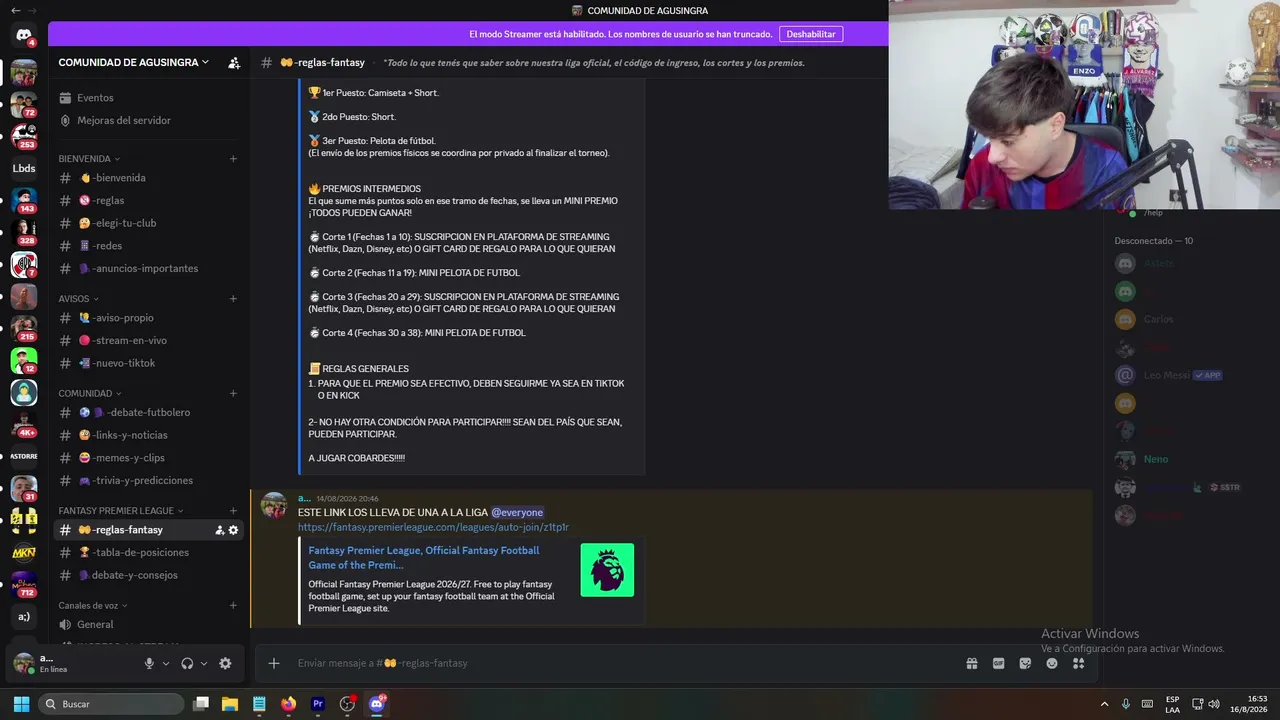The width and height of the screenshot is (1280, 720).
Task: Go to the memes-y-clips channel
Action: 148,458
